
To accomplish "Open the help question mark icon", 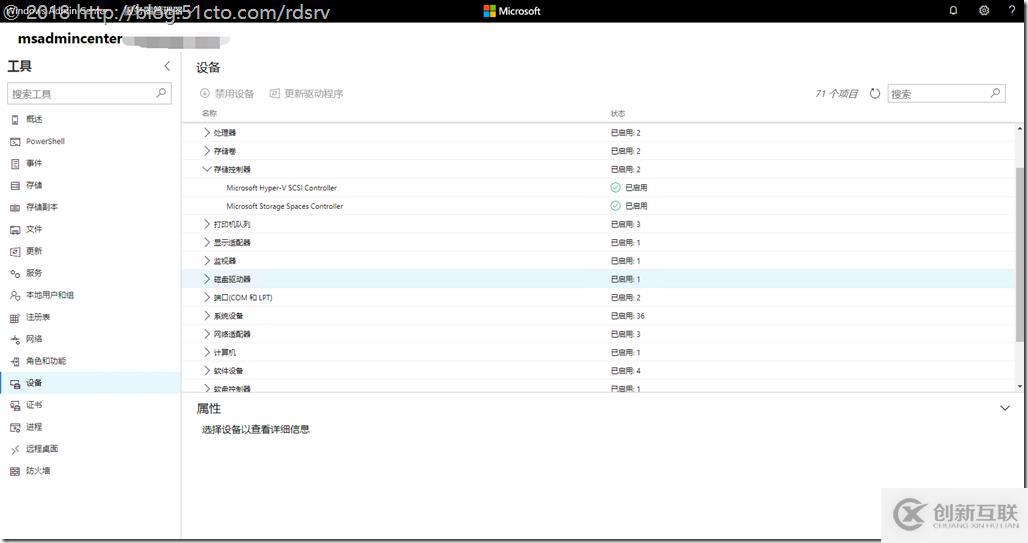I will click(1012, 10).
